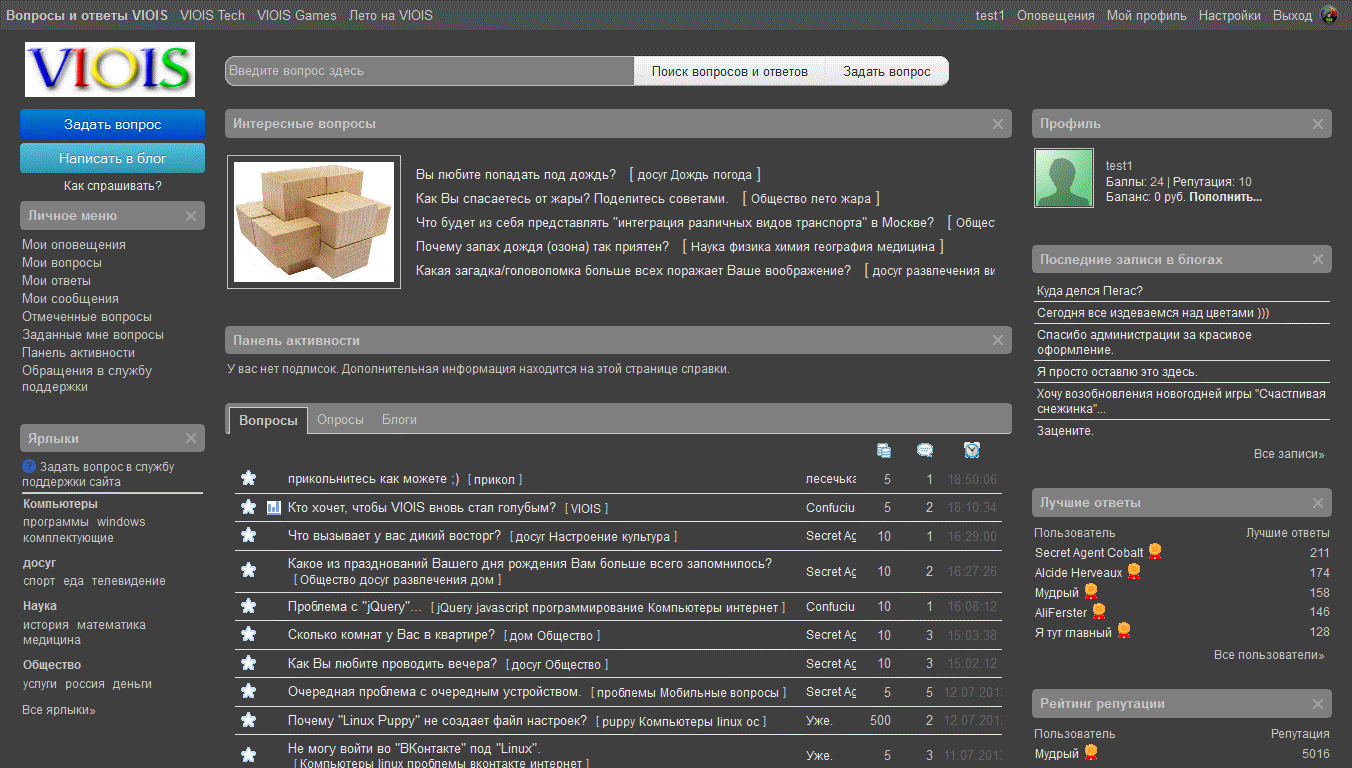Screen dimensions: 1352x768
Task: Click the VIOIS logo image
Action: point(110,69)
